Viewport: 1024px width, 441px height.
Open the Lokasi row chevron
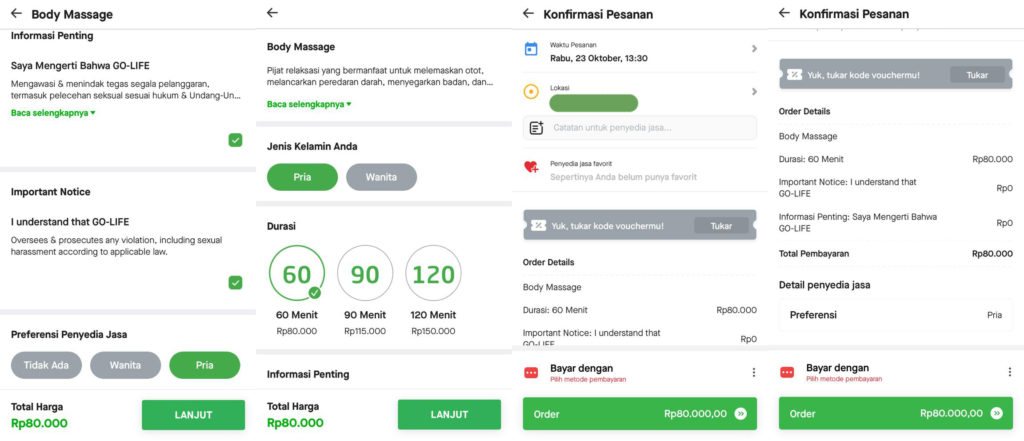[x=754, y=92]
